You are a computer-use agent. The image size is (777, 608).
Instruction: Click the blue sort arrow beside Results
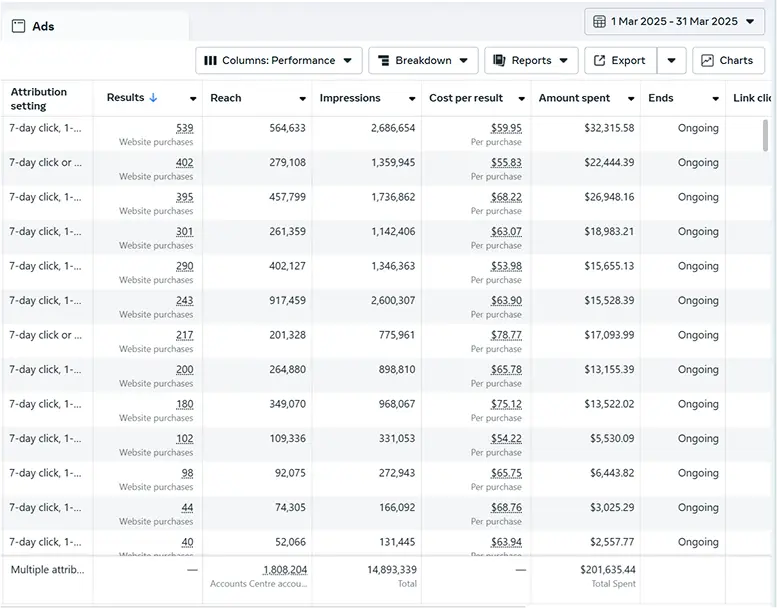tap(153, 98)
